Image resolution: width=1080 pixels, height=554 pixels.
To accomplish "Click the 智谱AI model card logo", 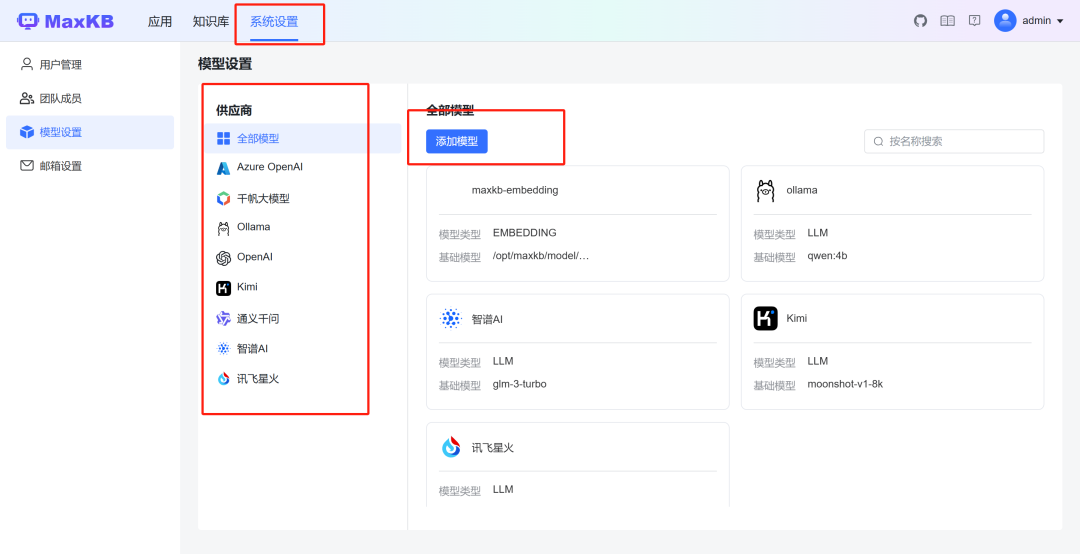I will pyautogui.click(x=450, y=318).
